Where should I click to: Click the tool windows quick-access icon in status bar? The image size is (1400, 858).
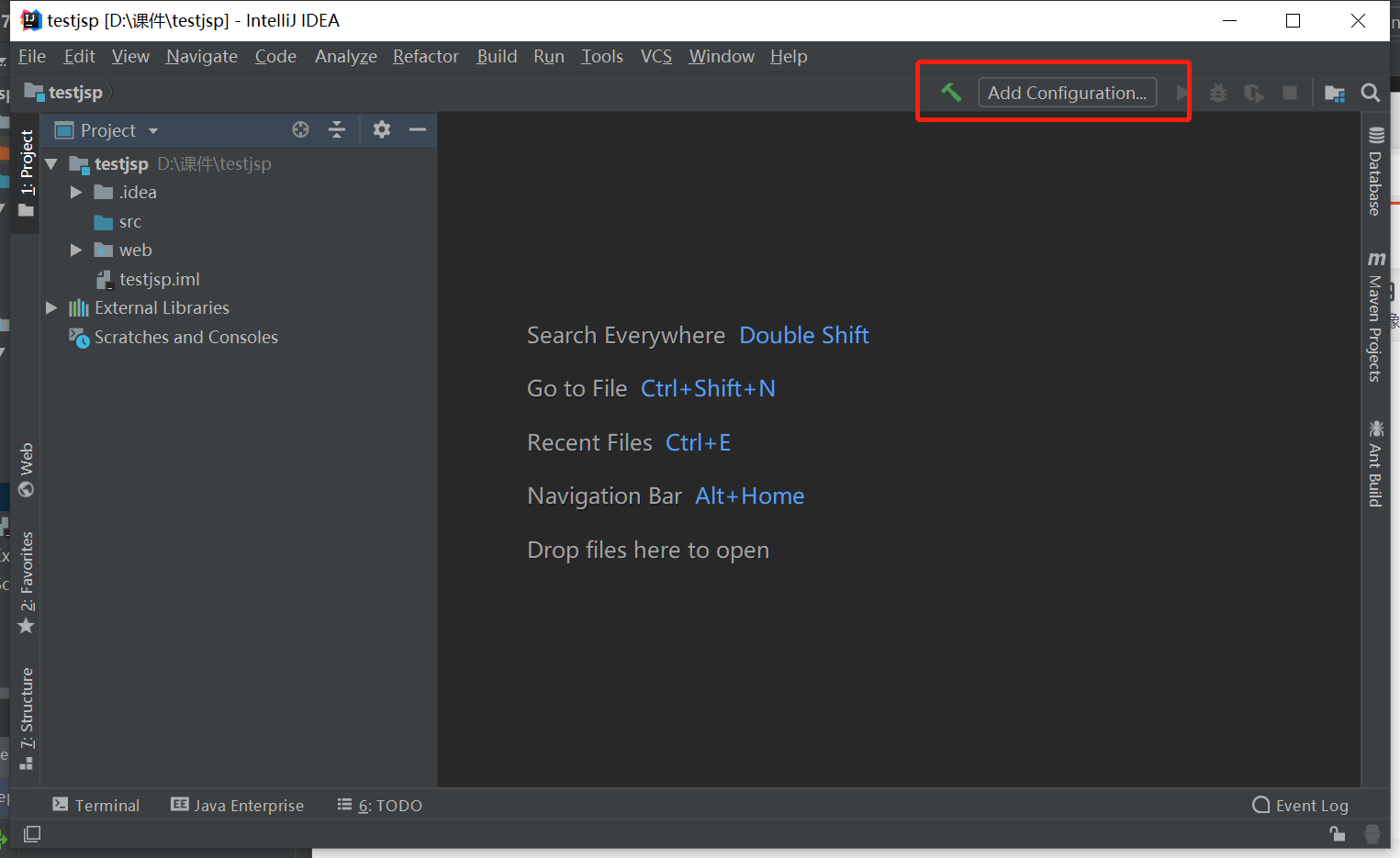point(32,834)
